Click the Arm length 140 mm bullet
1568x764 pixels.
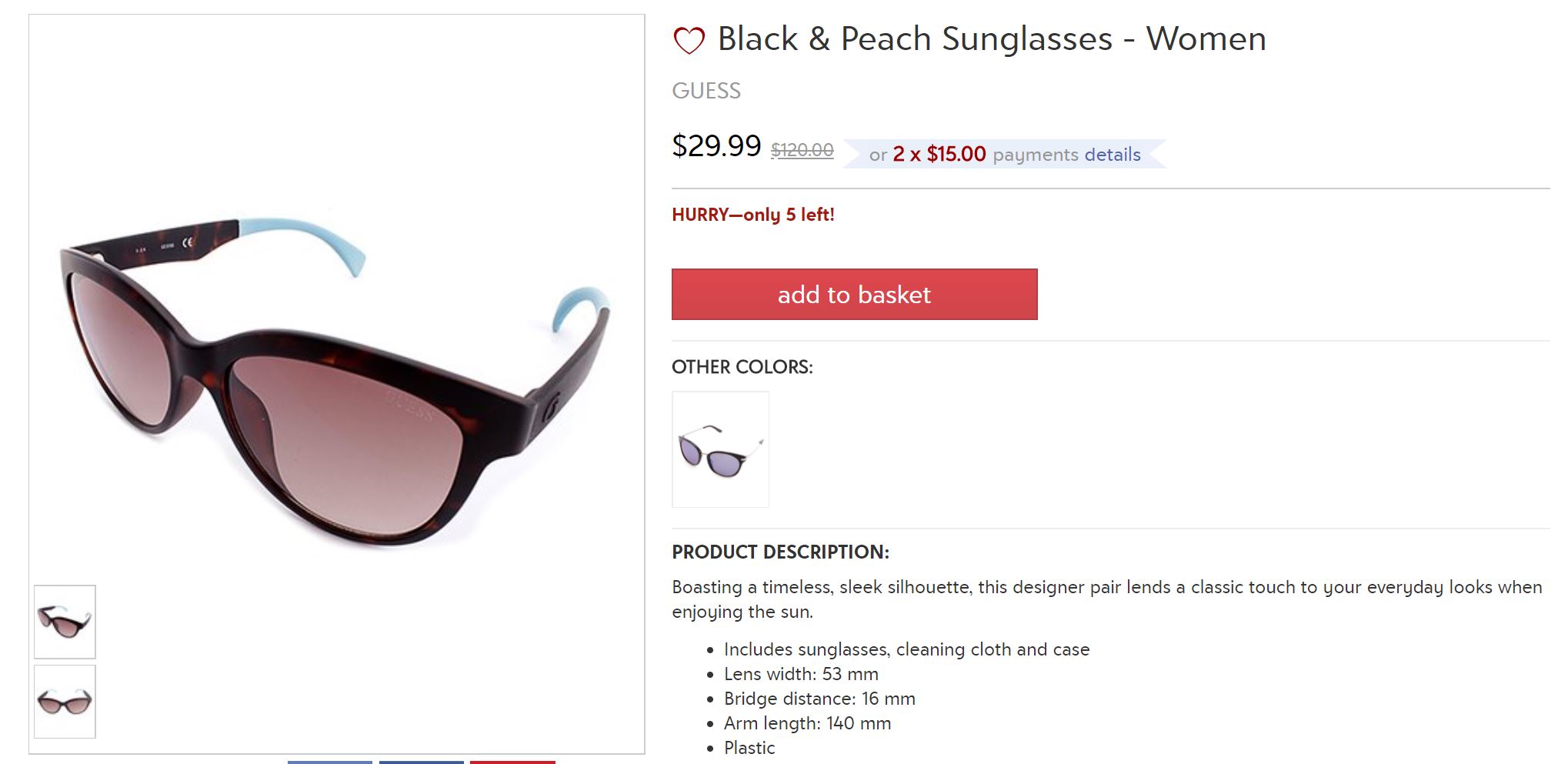click(x=806, y=723)
